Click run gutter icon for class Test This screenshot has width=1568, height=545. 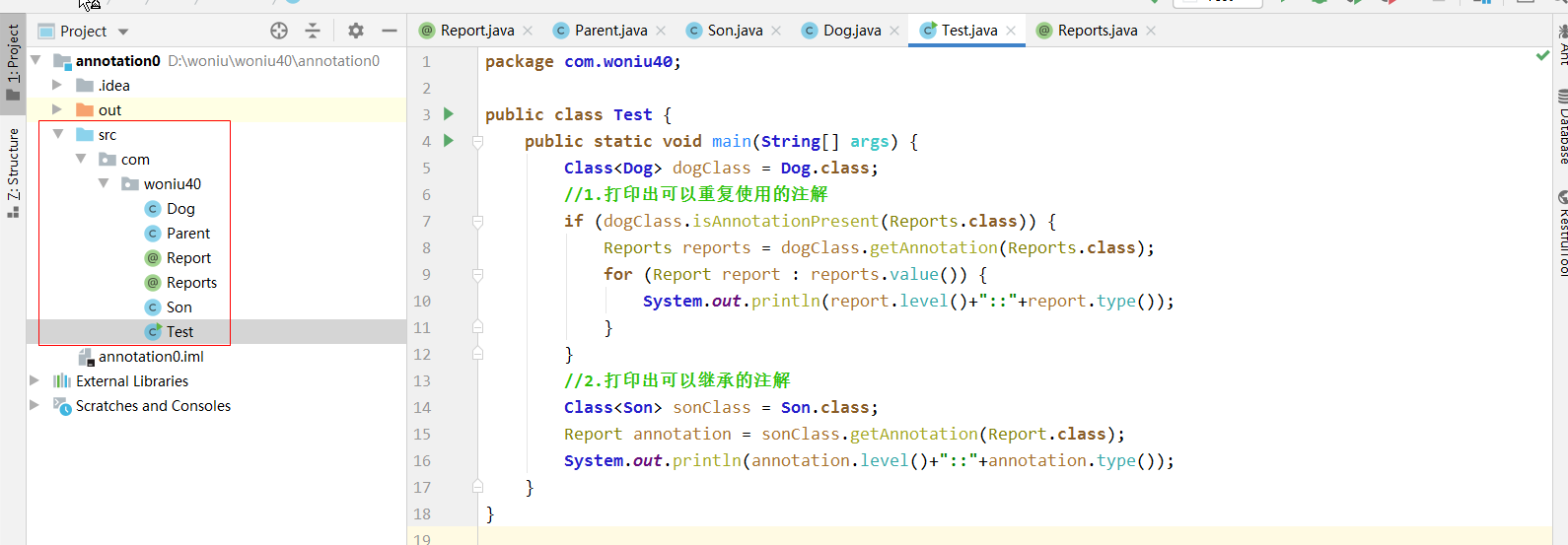(x=449, y=113)
